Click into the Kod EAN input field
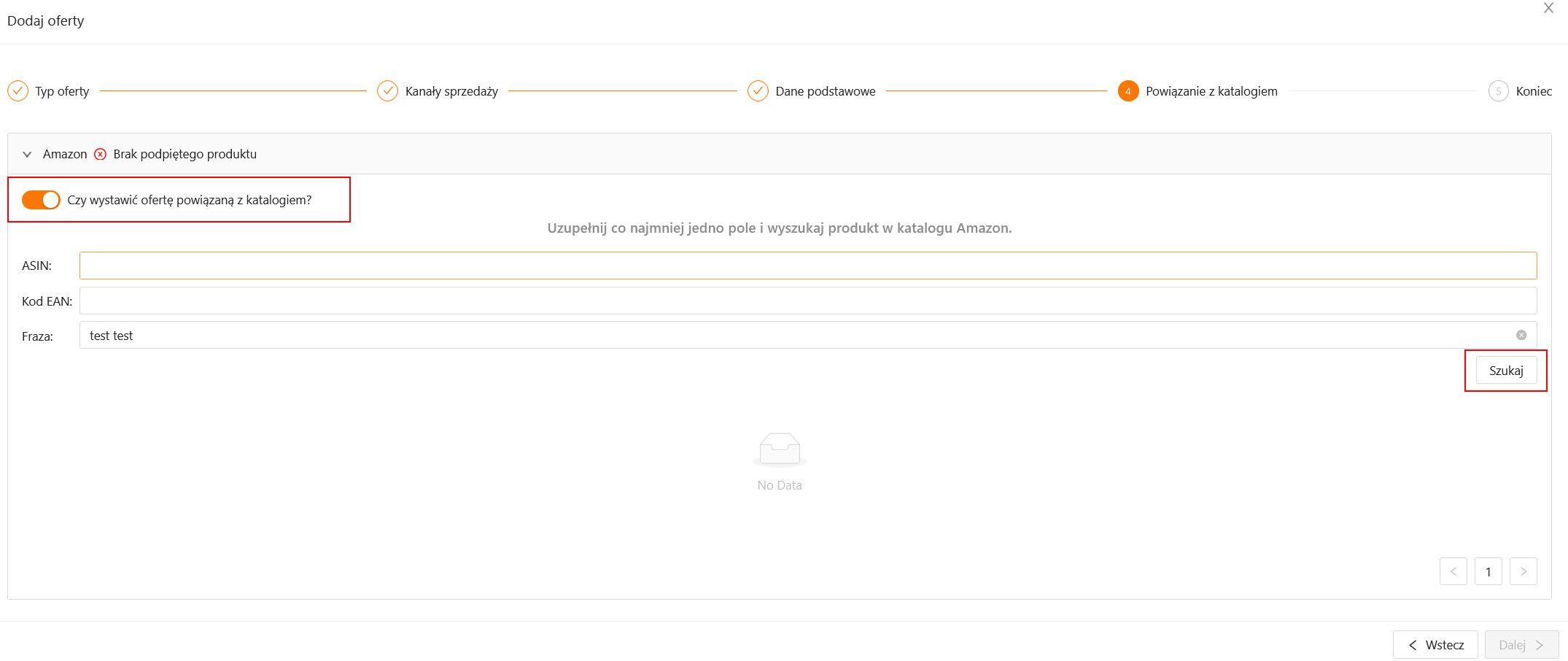Screen dimensions: 1568x661 point(807,301)
